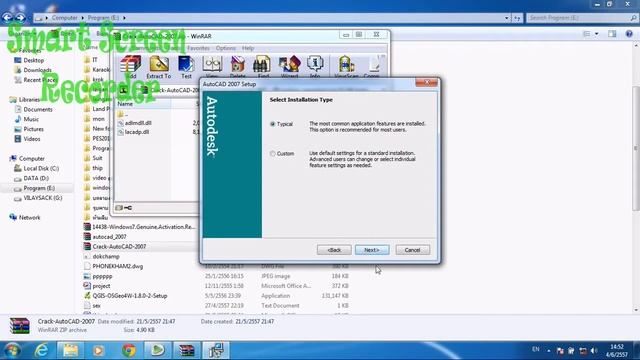Click the Explorer Forward navigation arrow
This screenshot has height=360, width=640.
coord(20,18)
